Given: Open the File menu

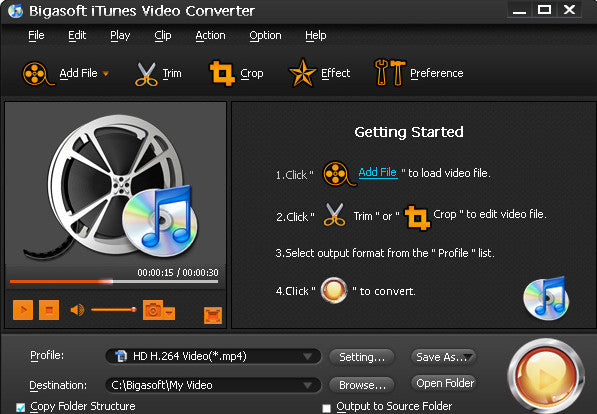Looking at the screenshot, I should point(36,35).
